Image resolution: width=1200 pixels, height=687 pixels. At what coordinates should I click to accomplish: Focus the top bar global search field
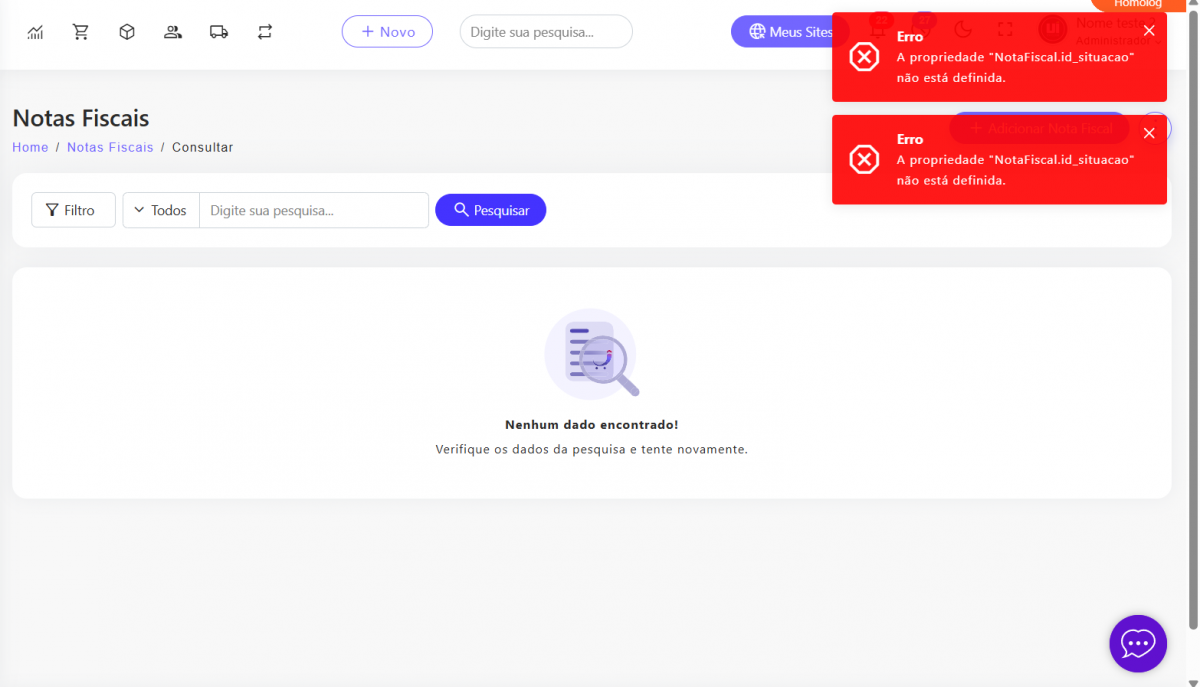pos(545,32)
